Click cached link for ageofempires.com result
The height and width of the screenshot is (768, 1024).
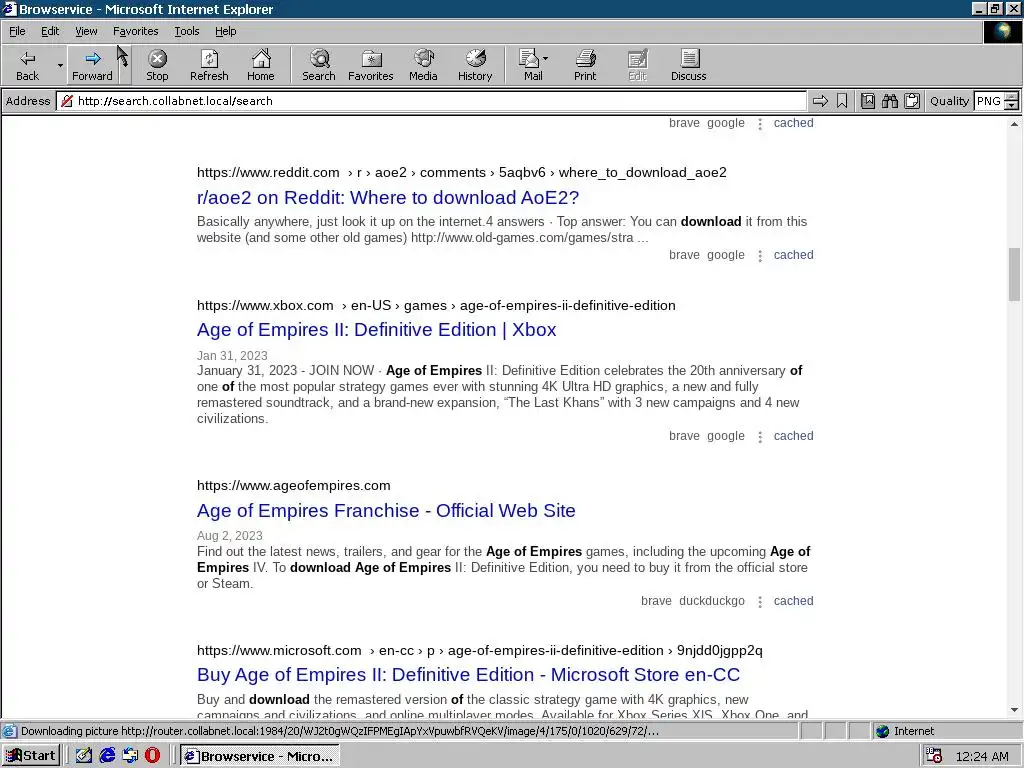tap(793, 601)
